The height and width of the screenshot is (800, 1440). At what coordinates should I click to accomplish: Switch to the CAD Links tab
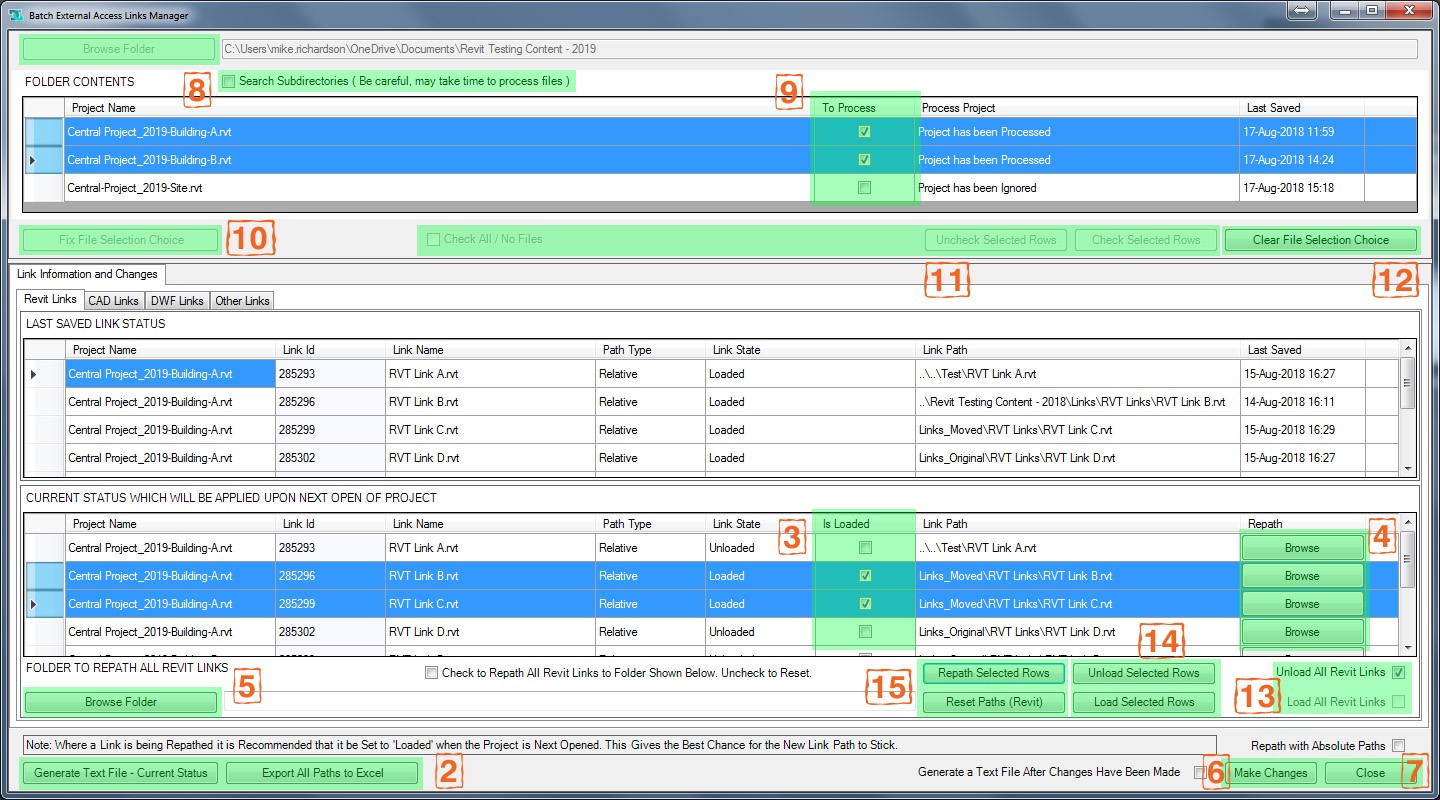coord(113,301)
